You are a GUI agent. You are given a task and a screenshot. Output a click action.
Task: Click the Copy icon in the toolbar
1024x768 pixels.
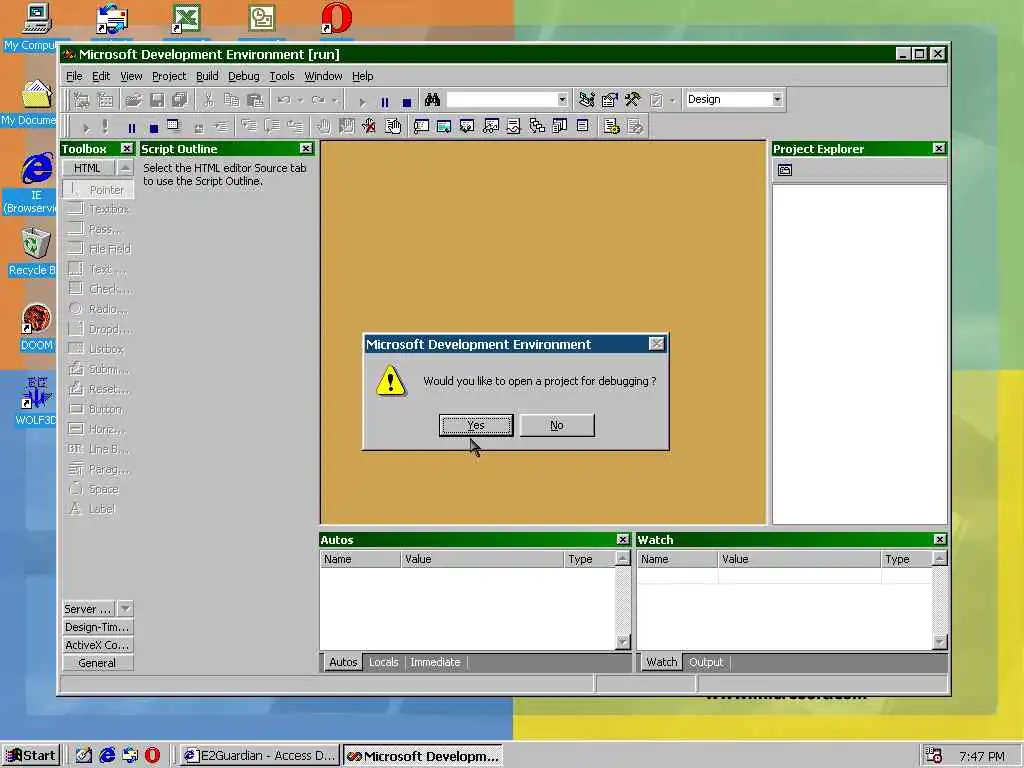(231, 100)
